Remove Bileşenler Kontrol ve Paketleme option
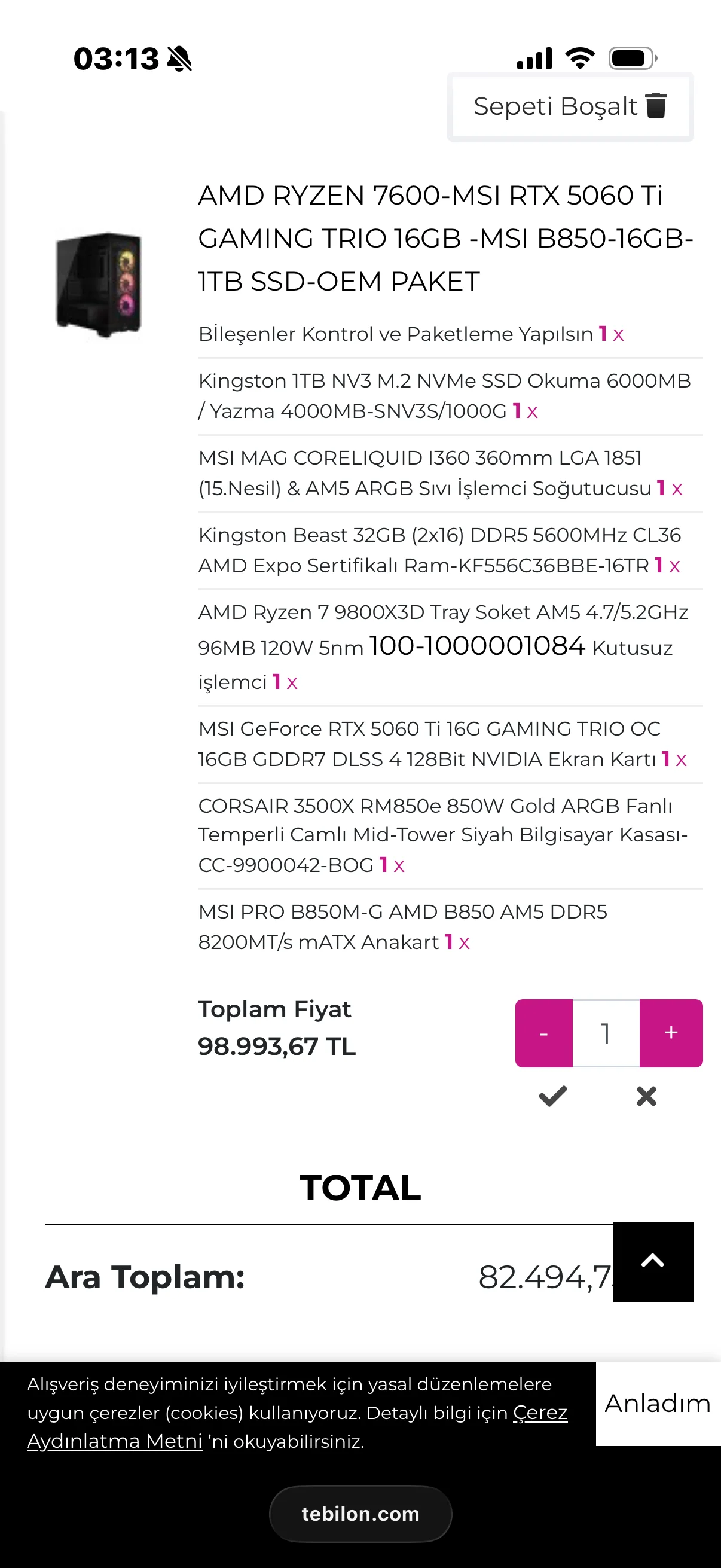The height and width of the screenshot is (1568, 721). click(618, 335)
